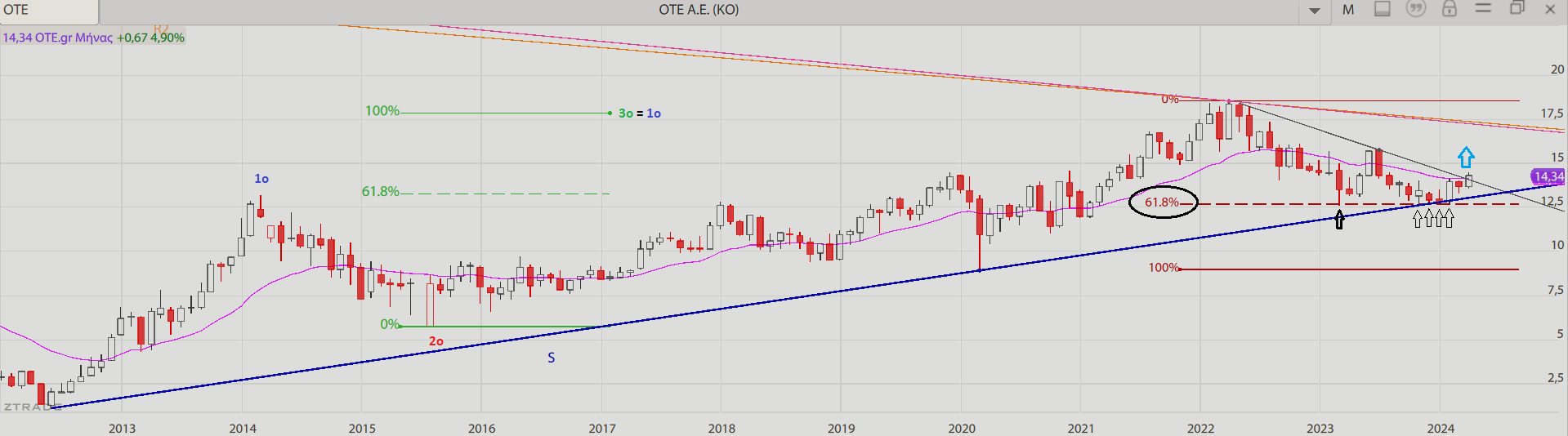Open the quotes comment icon
Image resolution: width=1568 pixels, height=436 pixels.
pyautogui.click(x=1416, y=9)
